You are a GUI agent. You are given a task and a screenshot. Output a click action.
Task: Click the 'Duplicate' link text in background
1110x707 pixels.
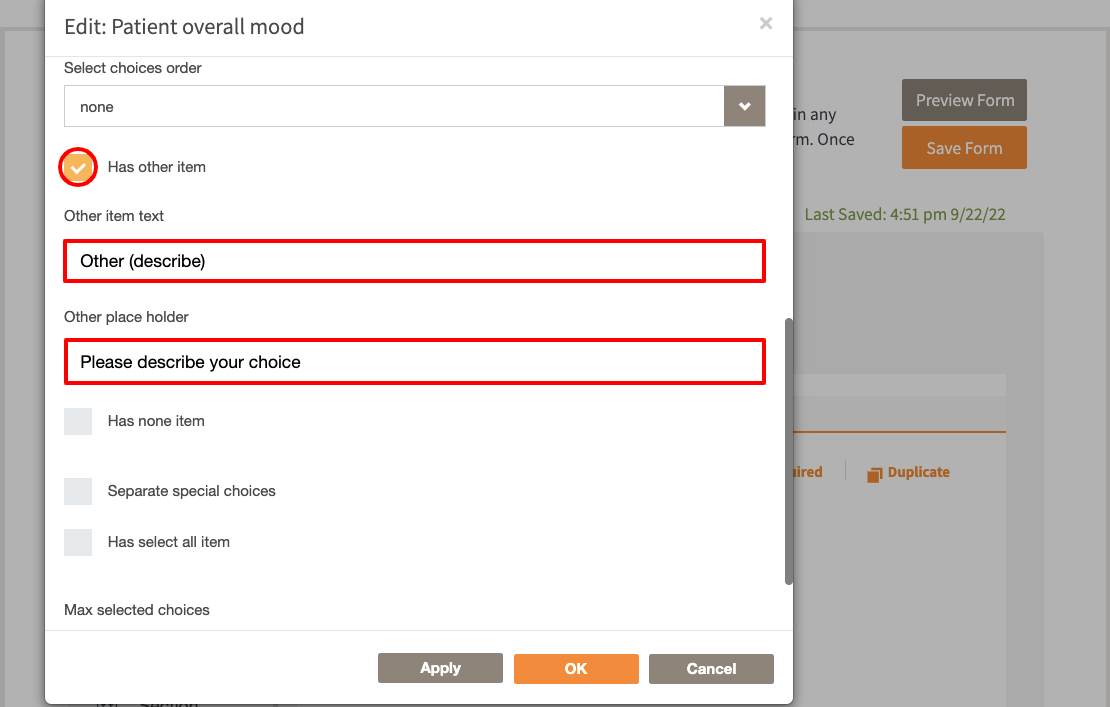(x=918, y=472)
